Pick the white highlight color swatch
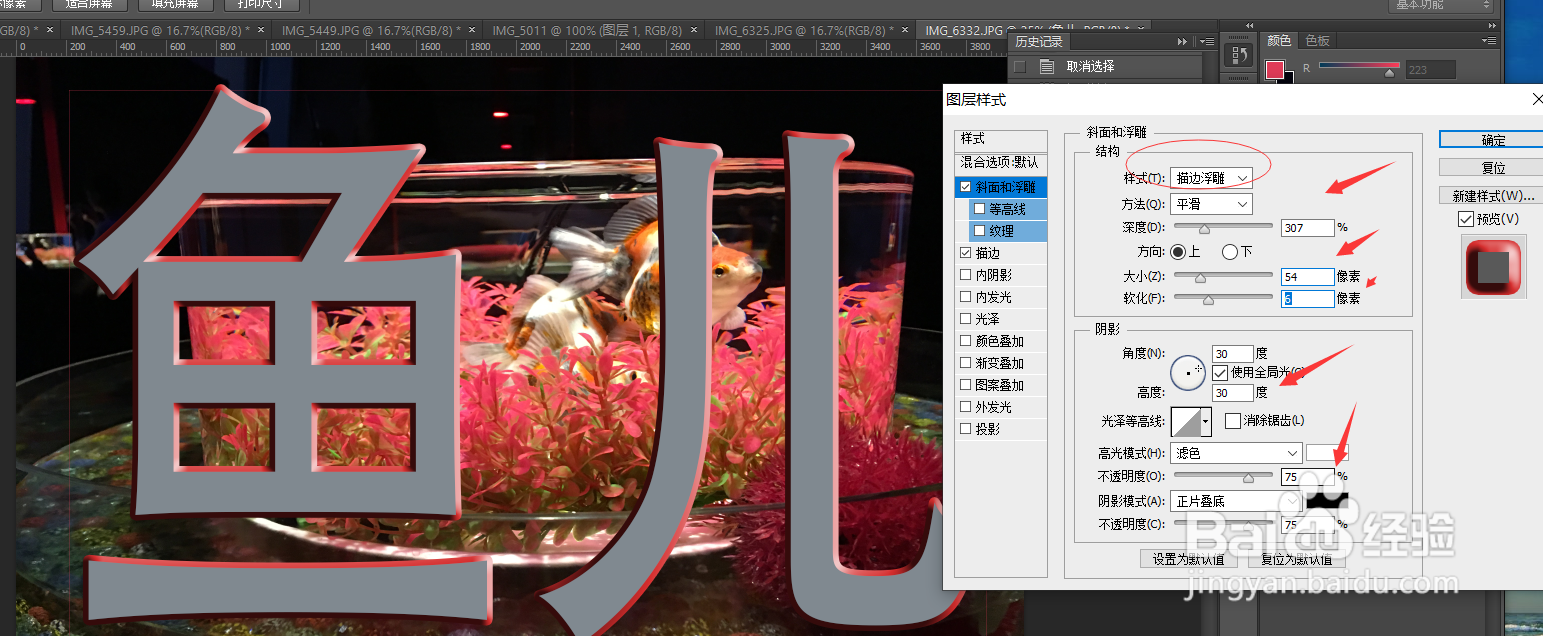 (1327, 453)
